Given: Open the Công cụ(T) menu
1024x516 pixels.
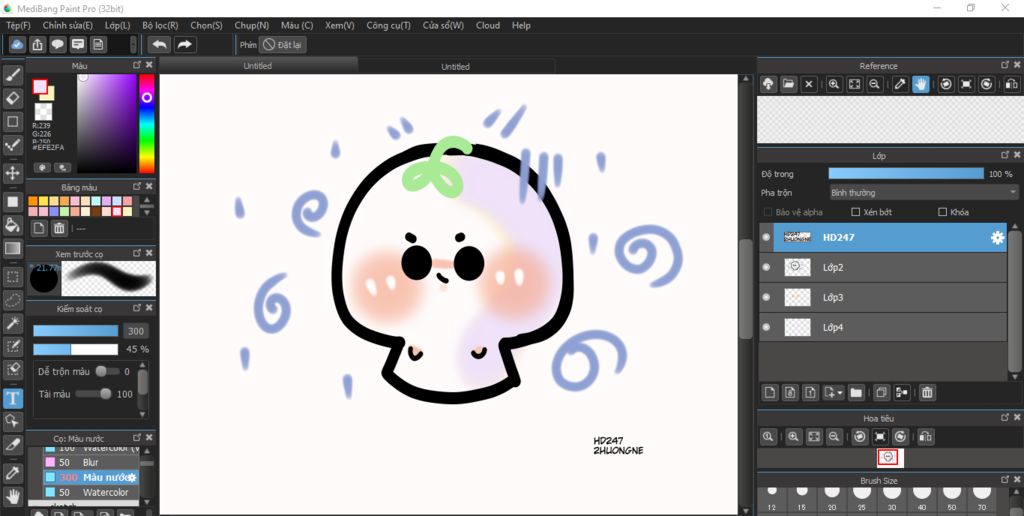Looking at the screenshot, I should coord(389,25).
